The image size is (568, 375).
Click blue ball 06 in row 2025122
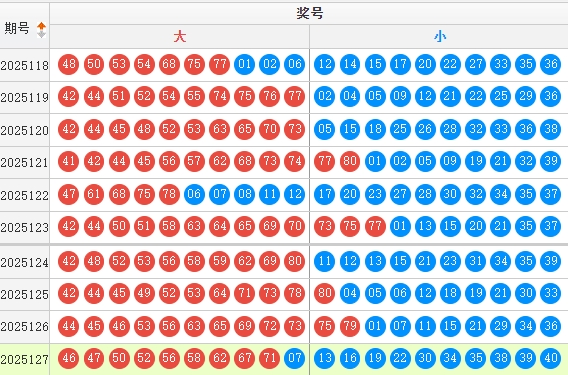pyautogui.click(x=194, y=194)
